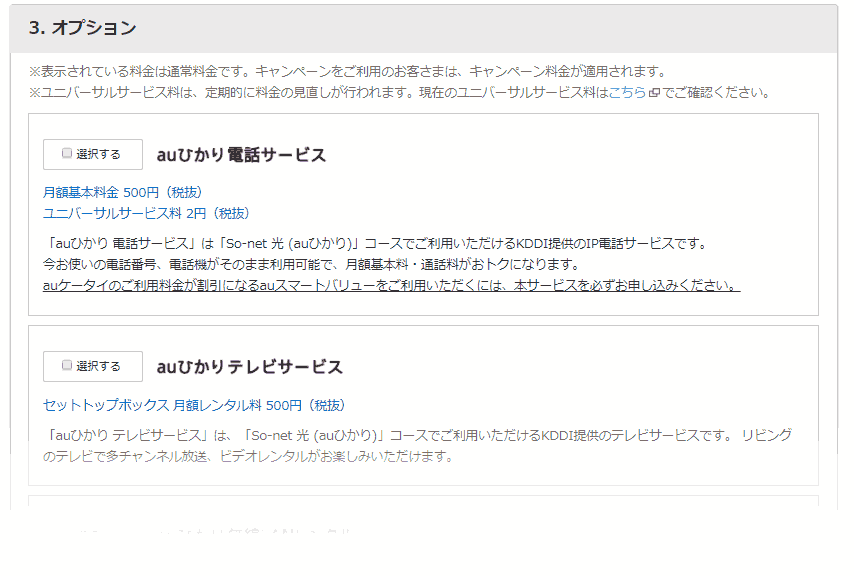Click the KDDI提供のテレビサービス description paragraph
The image size is (854, 576).
point(417,445)
